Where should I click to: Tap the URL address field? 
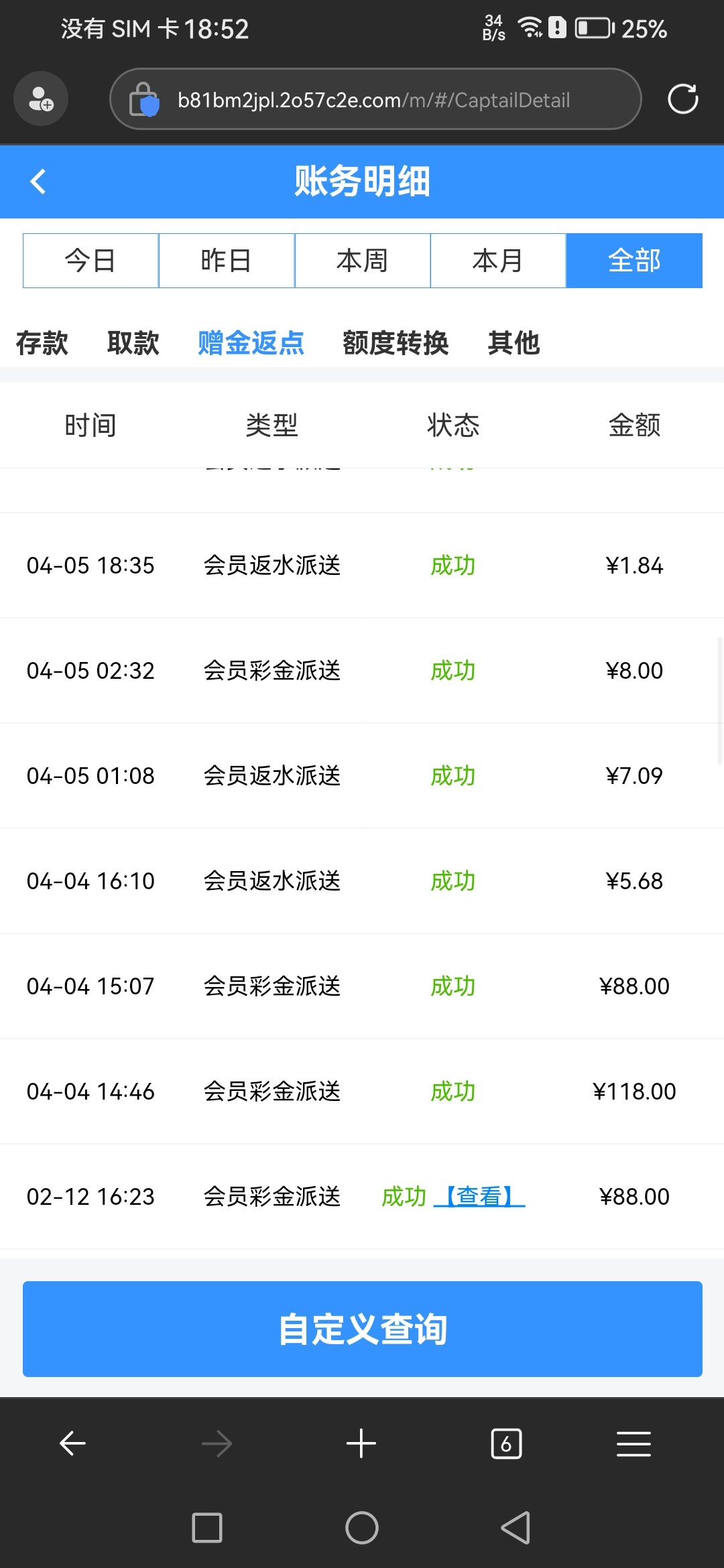click(373, 100)
